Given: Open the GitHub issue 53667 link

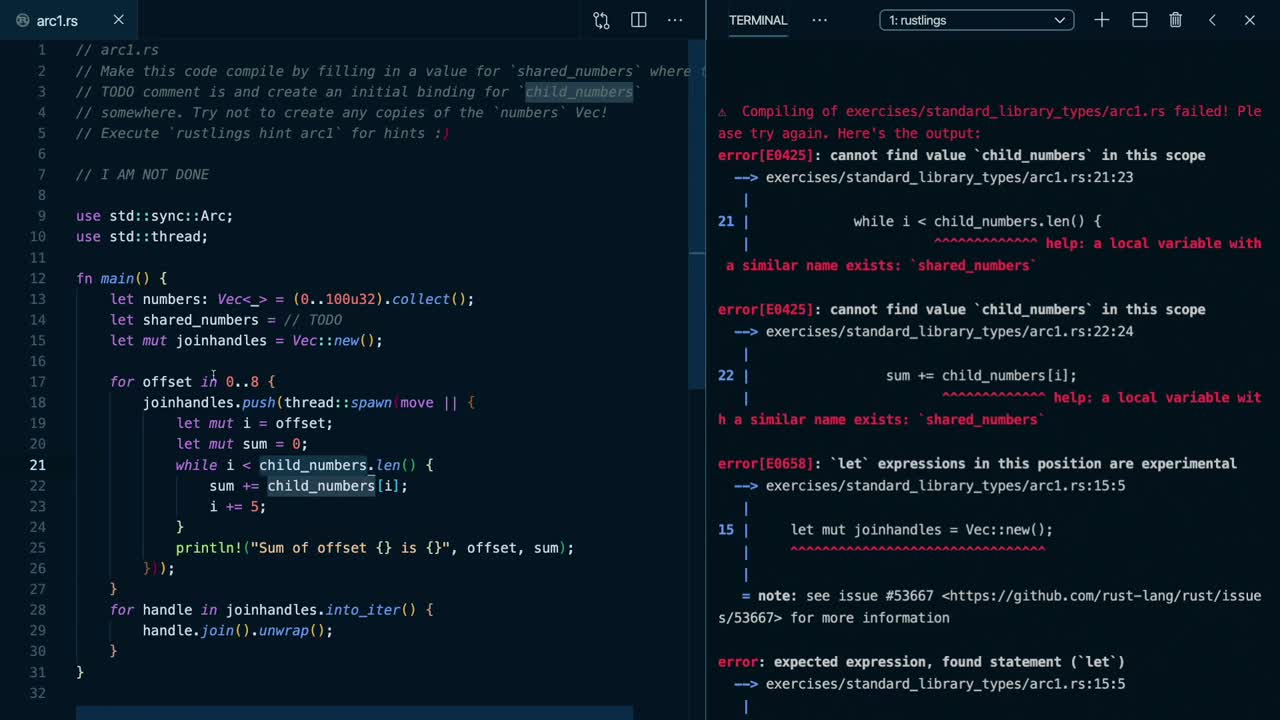Looking at the screenshot, I should point(1100,596).
